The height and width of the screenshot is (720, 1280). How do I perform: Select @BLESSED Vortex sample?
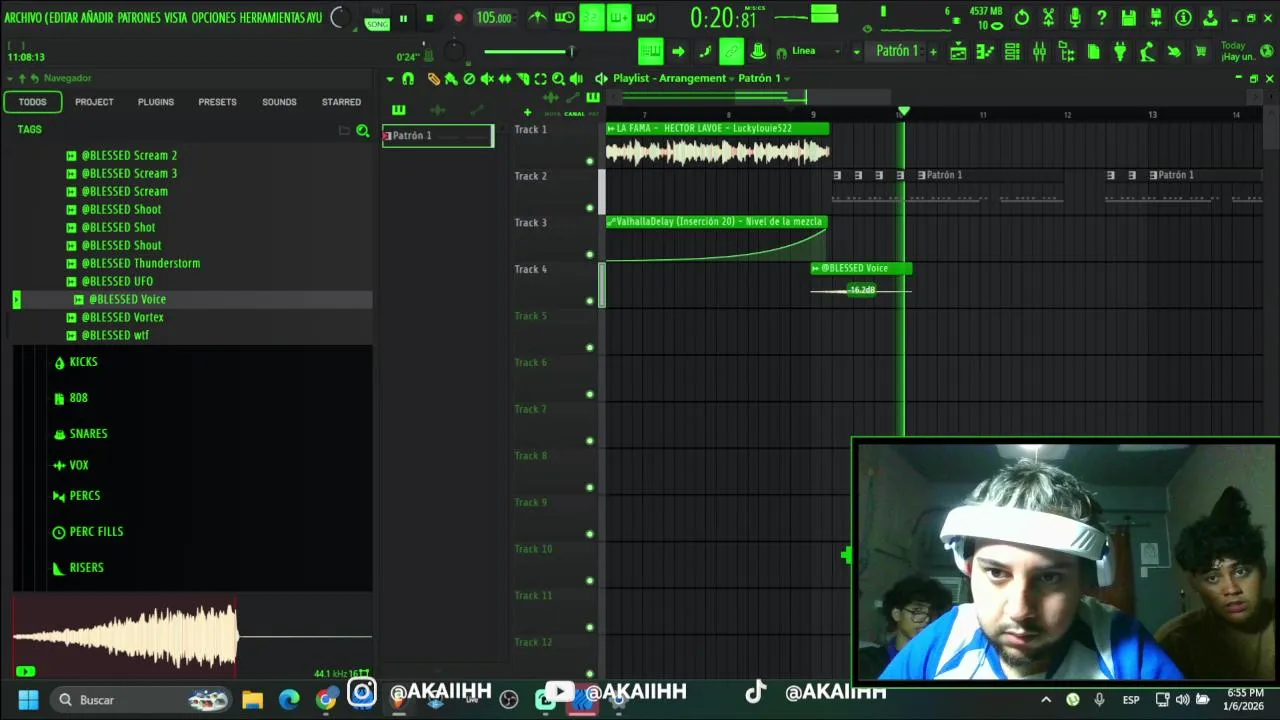coord(122,317)
